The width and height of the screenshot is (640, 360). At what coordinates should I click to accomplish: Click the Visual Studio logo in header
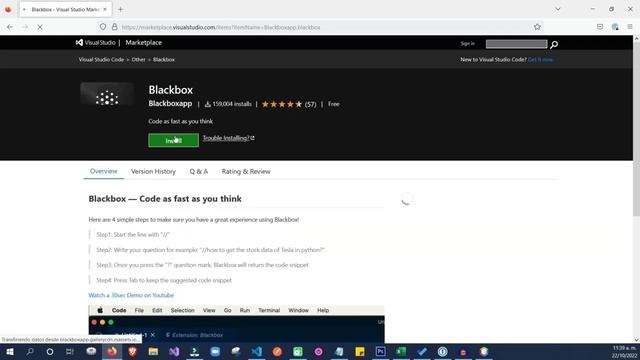pos(96,42)
